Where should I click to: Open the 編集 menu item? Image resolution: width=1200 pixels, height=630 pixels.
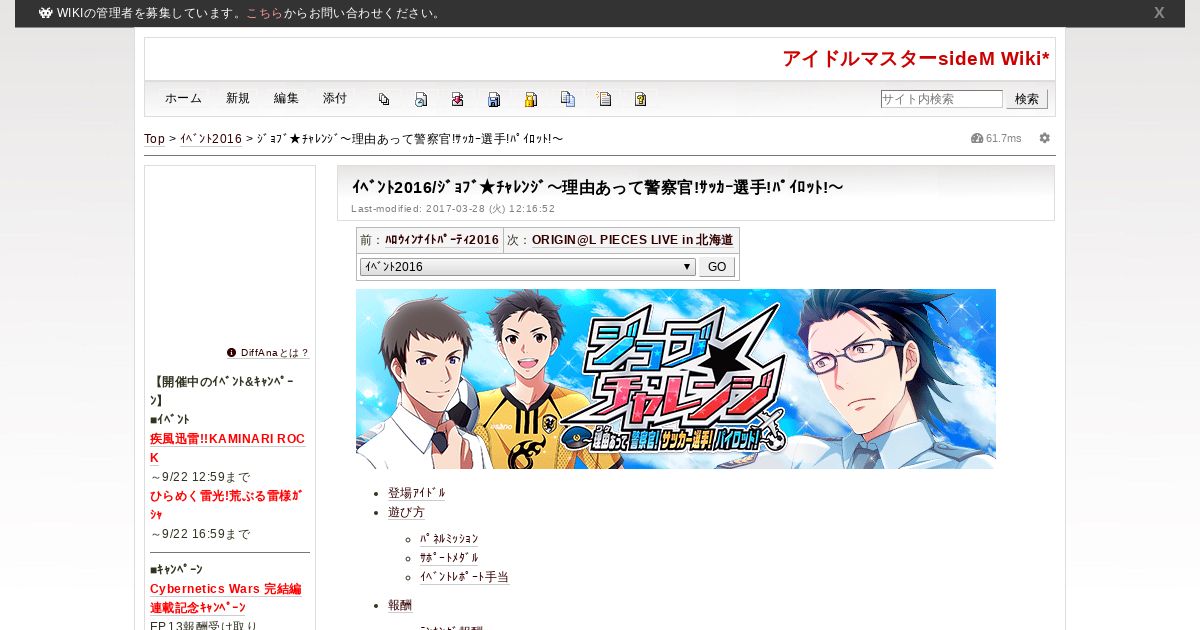(286, 98)
